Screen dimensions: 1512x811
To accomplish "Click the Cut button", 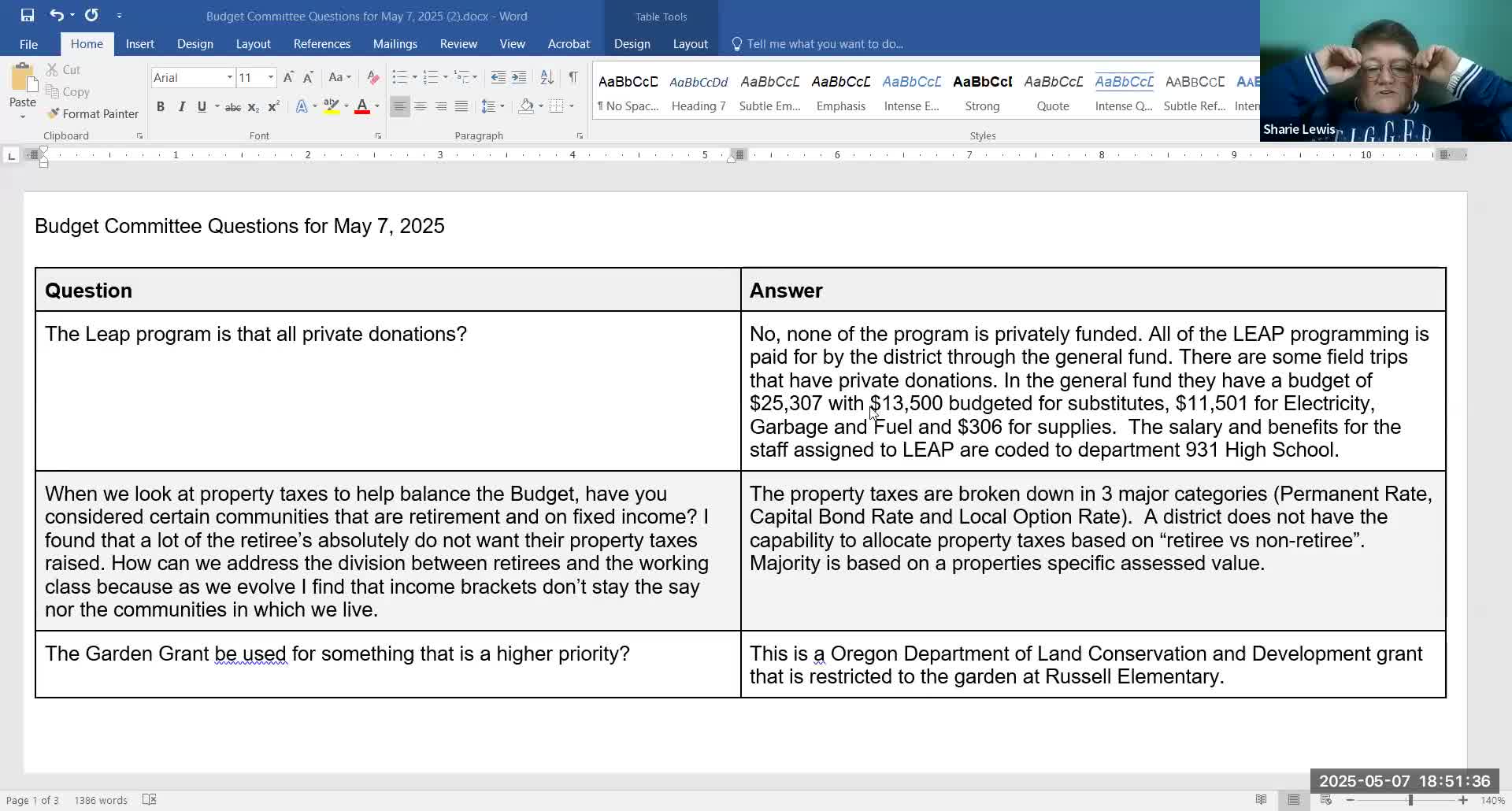I will point(63,70).
